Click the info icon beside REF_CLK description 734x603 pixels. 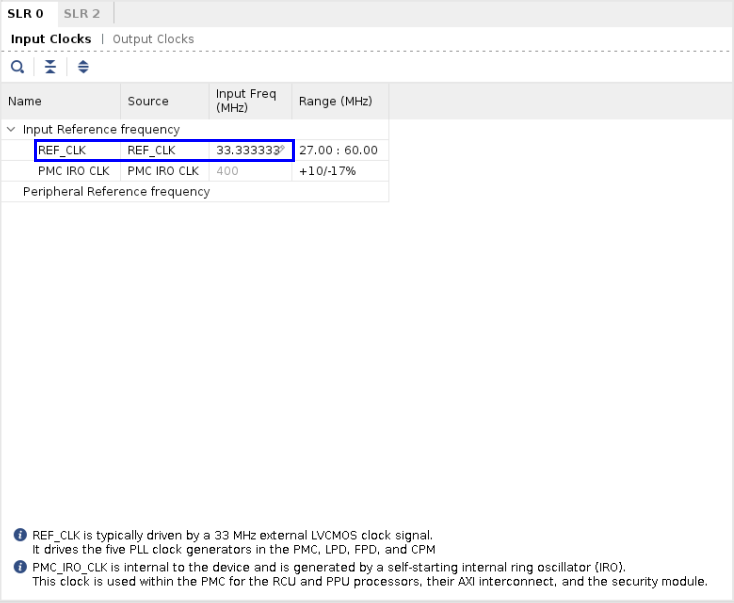click(20, 536)
